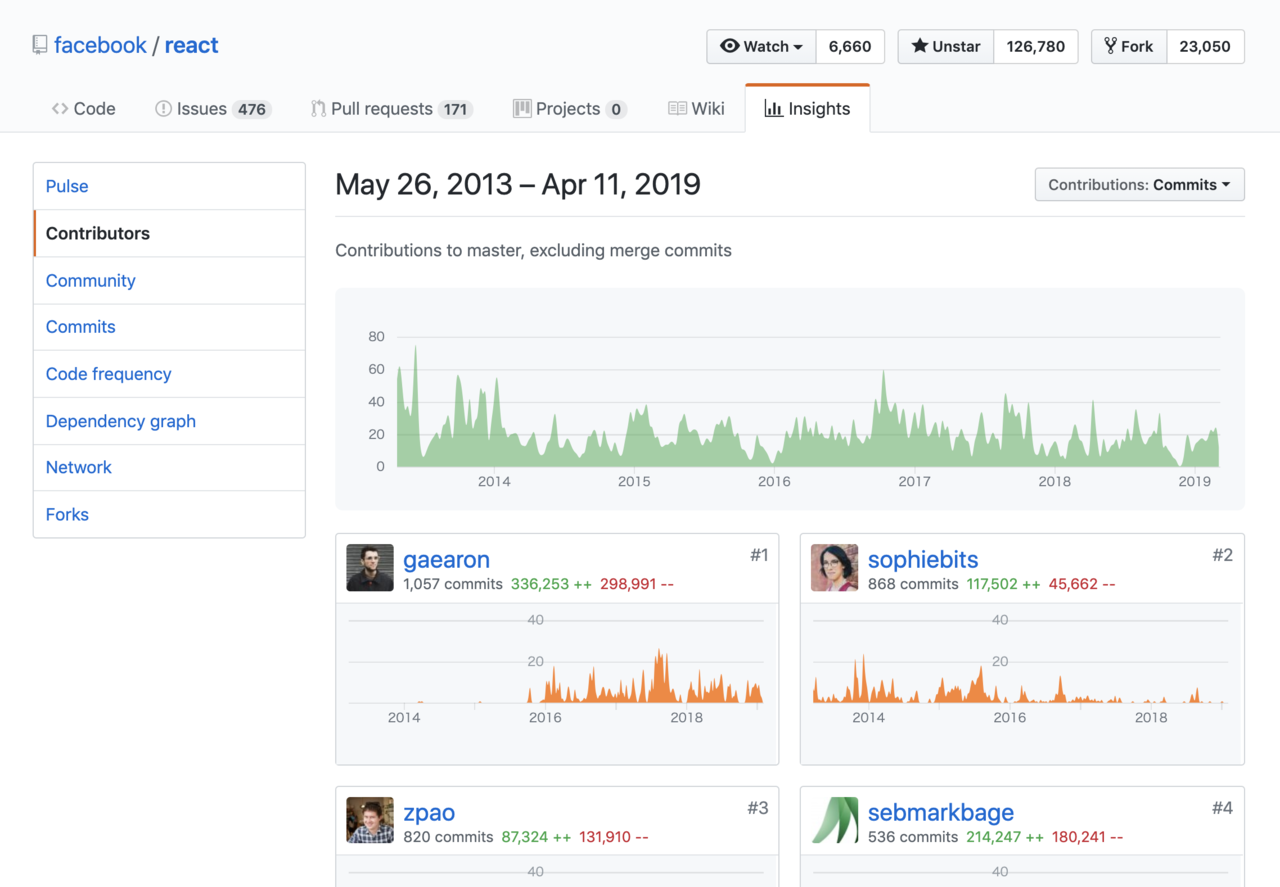This screenshot has height=887, width=1280.
Task: Click the Unstar star icon
Action: 919,46
